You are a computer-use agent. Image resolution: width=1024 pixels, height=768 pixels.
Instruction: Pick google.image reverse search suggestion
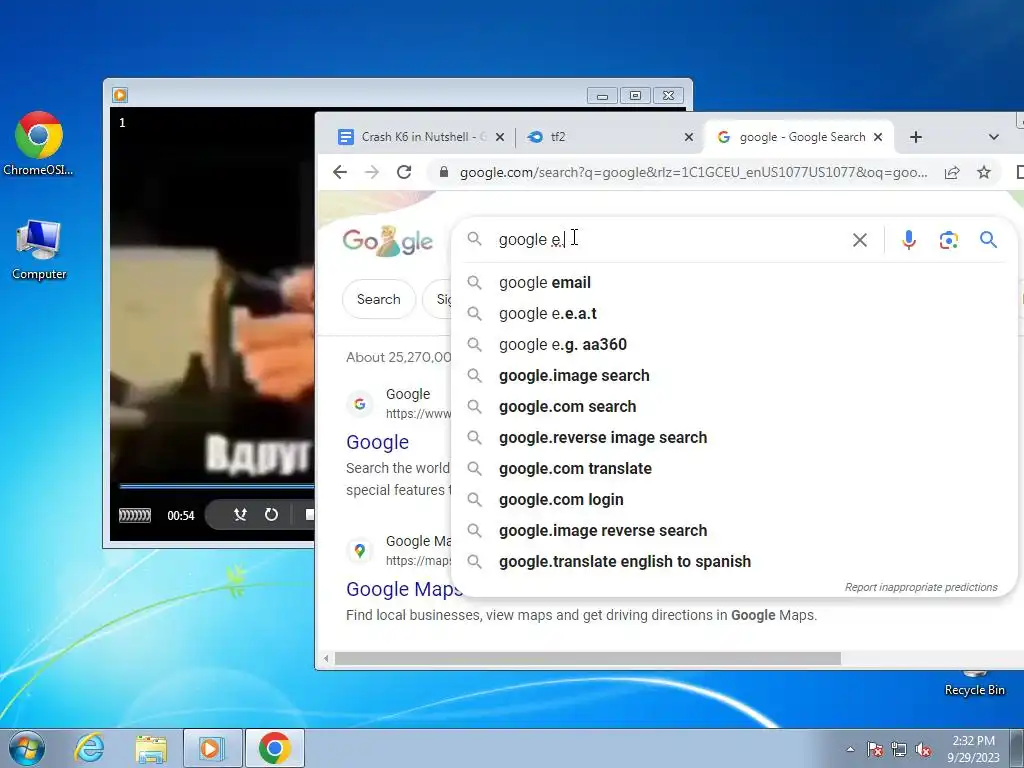pyautogui.click(x=734, y=531)
